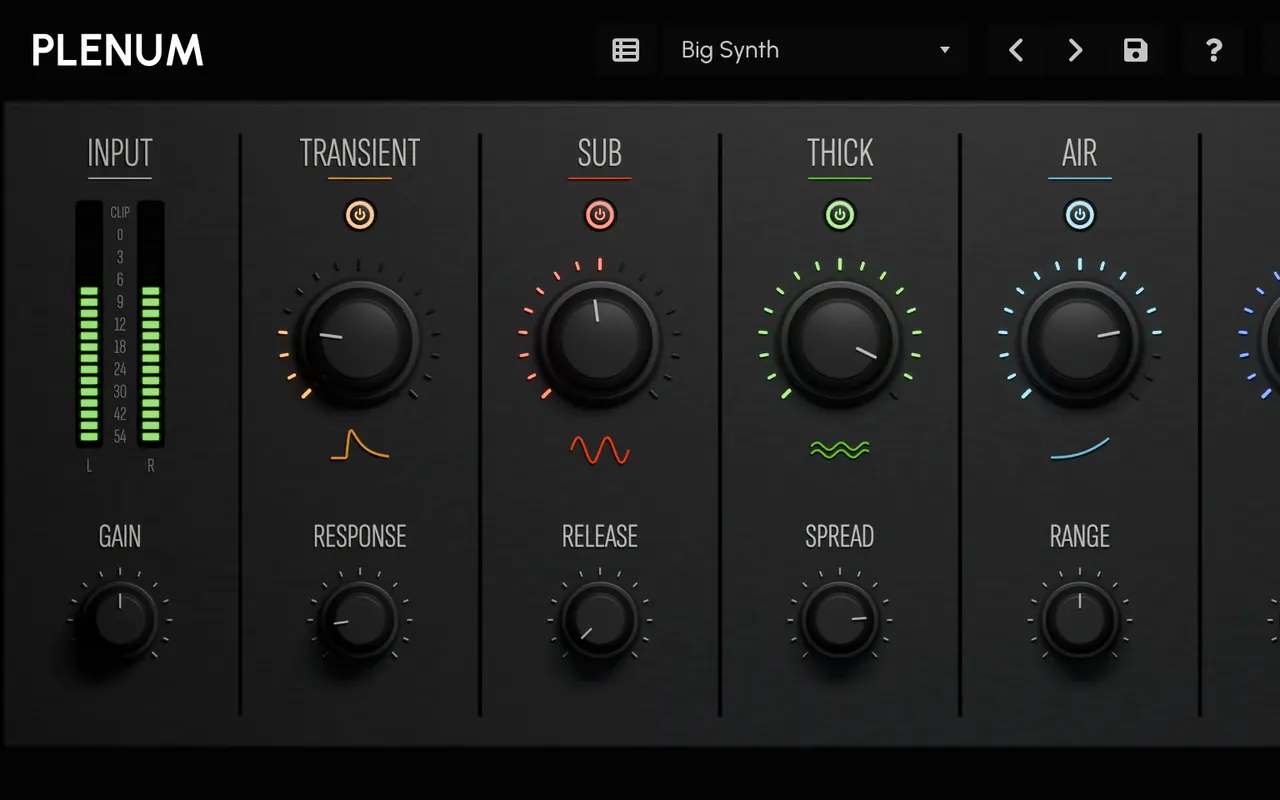The height and width of the screenshot is (800, 1280).
Task: Click the Sub amount large knob
Action: click(x=600, y=341)
